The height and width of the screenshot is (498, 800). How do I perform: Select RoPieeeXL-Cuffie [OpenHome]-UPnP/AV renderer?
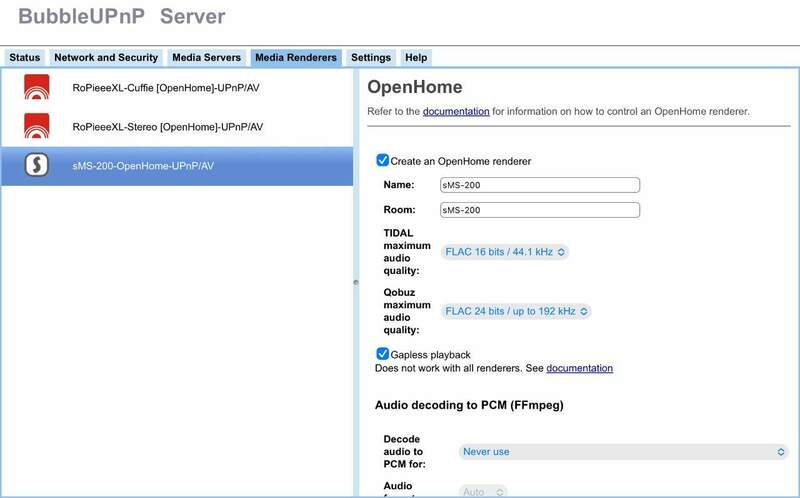click(167, 88)
